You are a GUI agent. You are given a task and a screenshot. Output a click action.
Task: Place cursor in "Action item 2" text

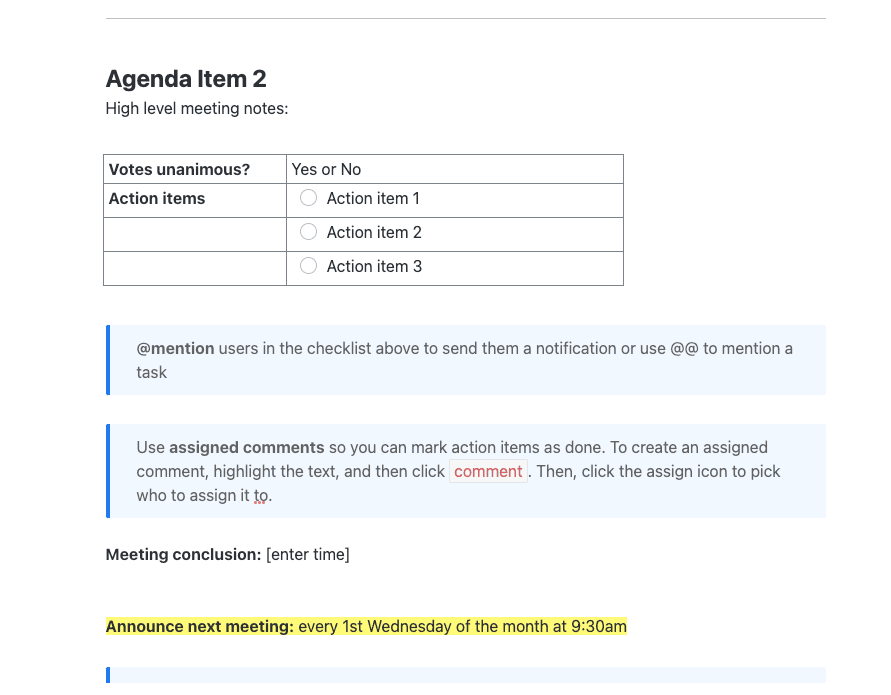tap(374, 232)
